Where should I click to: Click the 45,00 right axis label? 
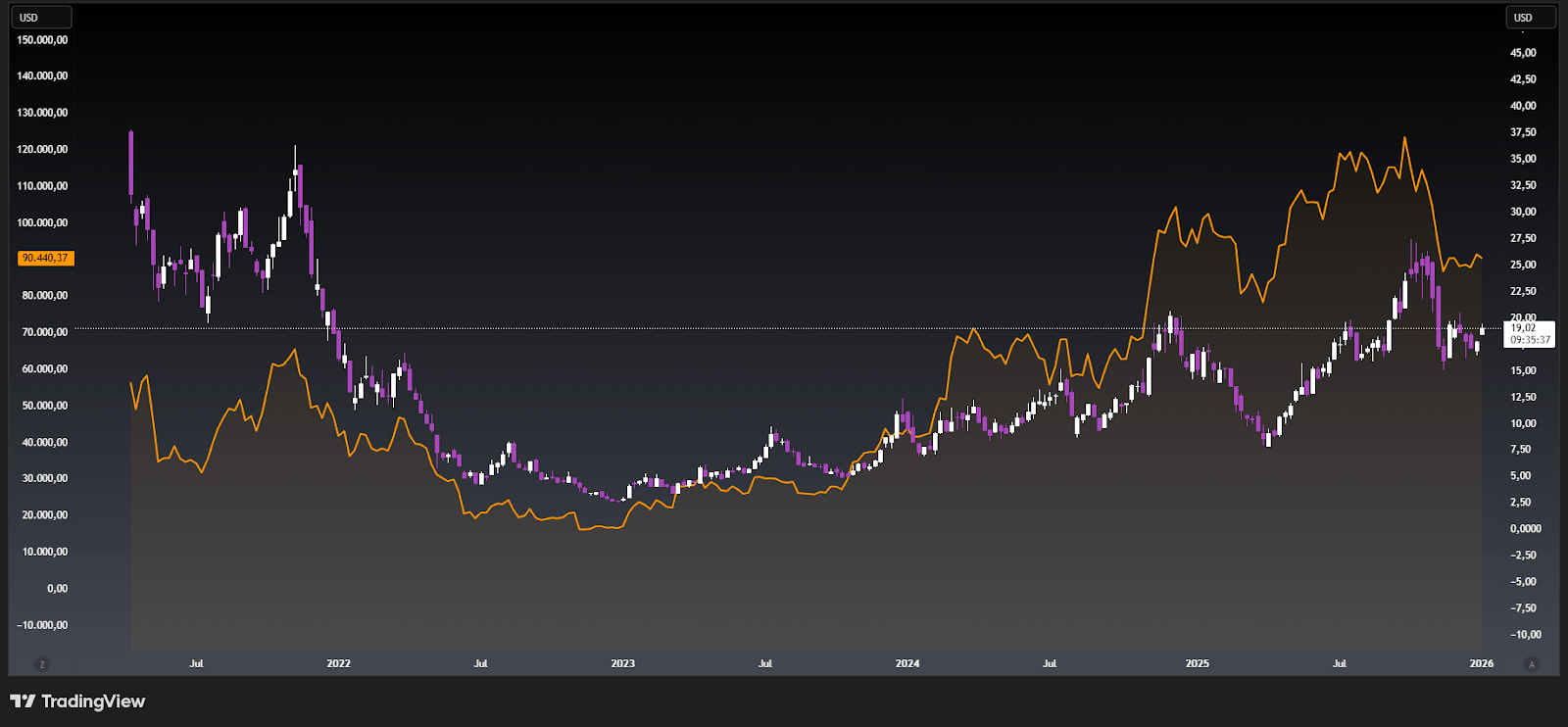click(x=1523, y=53)
